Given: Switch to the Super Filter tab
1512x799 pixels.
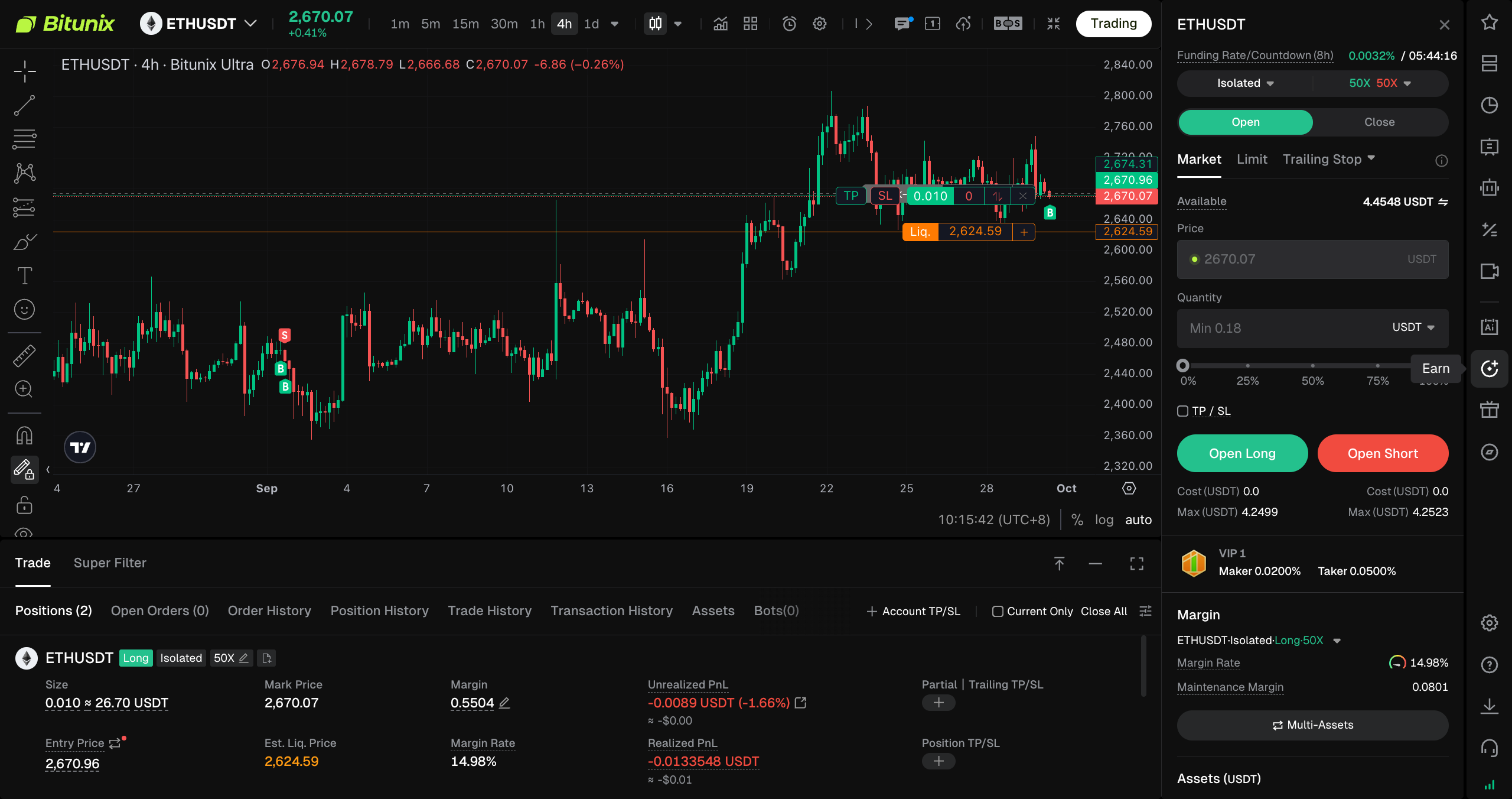Looking at the screenshot, I should pyautogui.click(x=110, y=563).
